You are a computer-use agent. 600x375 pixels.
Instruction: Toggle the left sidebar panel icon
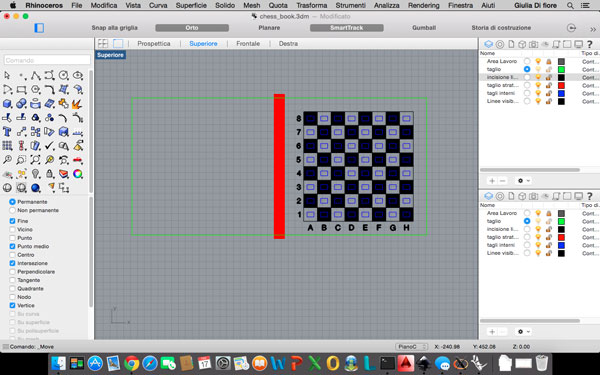tap(39, 28)
